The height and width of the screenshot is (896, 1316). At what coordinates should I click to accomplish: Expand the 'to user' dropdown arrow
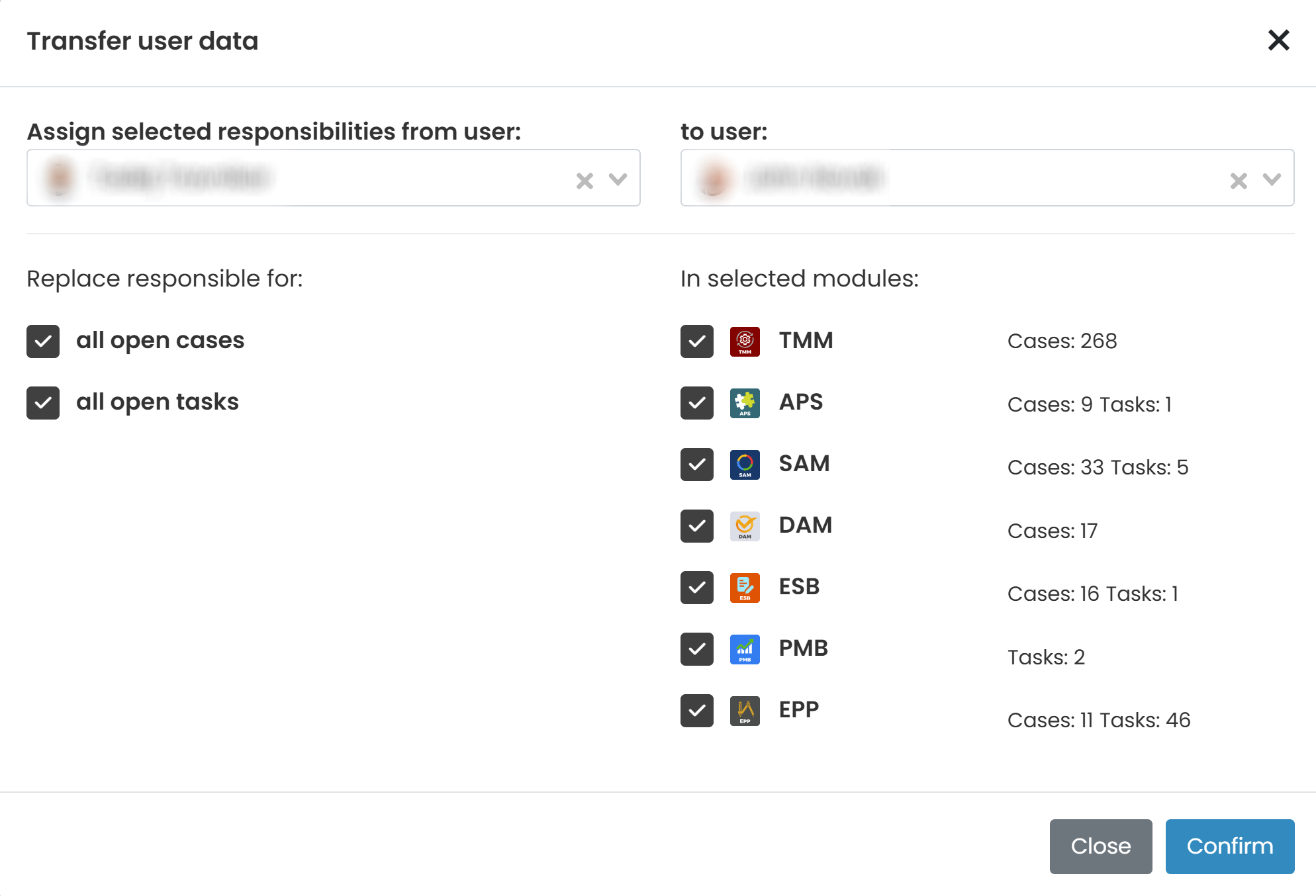[x=1272, y=179]
